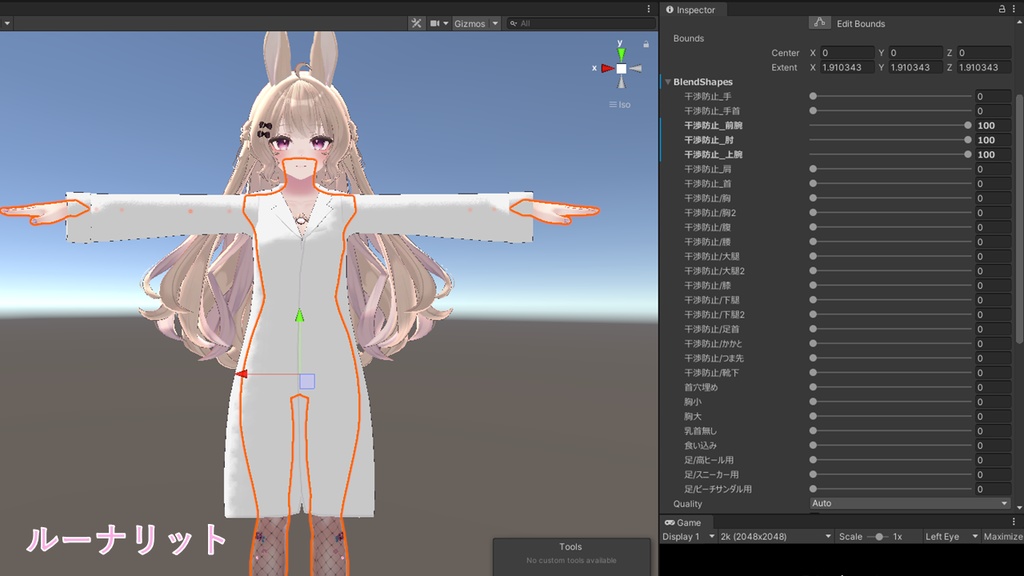
Task: Click the 干渉防止_手首 value field
Action: click(993, 111)
